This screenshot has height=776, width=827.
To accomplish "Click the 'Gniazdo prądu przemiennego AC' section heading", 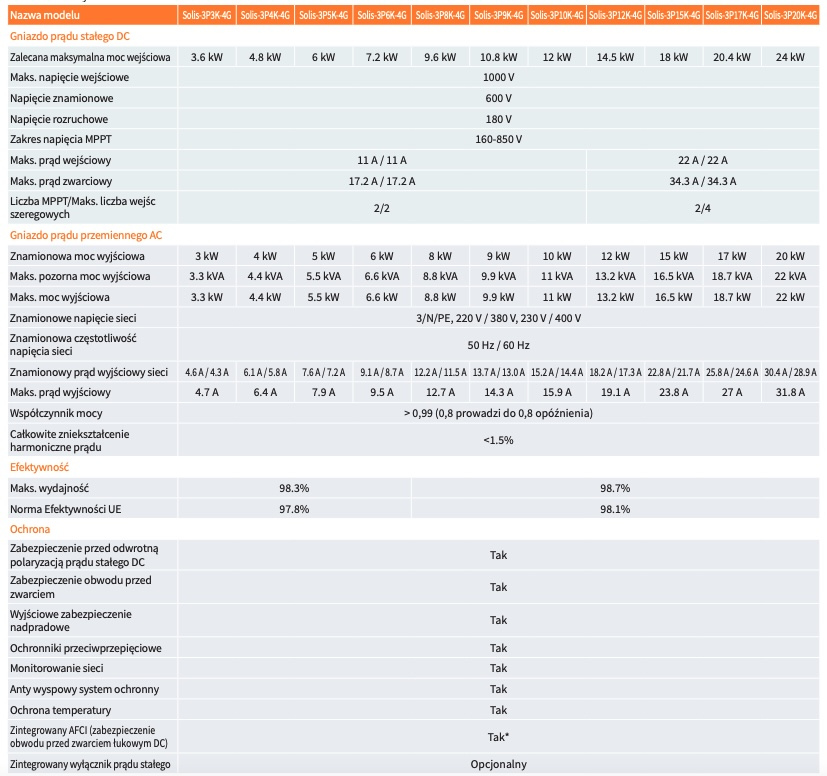I will pyautogui.click(x=86, y=235).
